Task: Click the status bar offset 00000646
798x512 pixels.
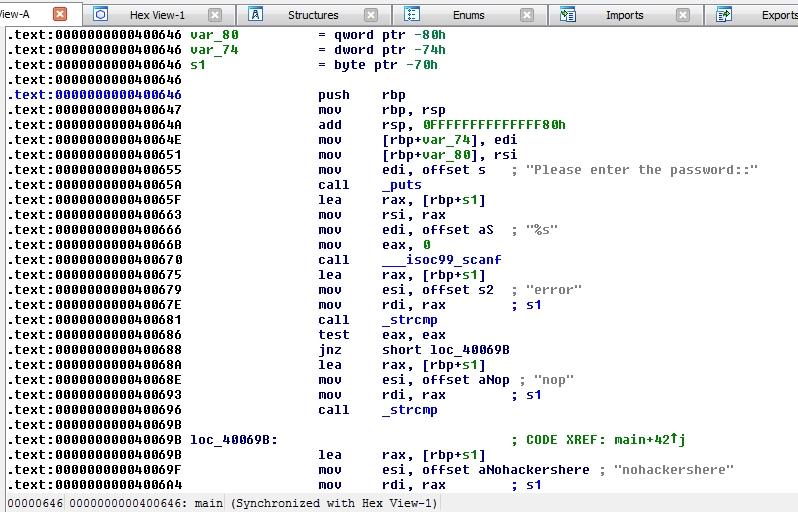Action: click(x=35, y=503)
